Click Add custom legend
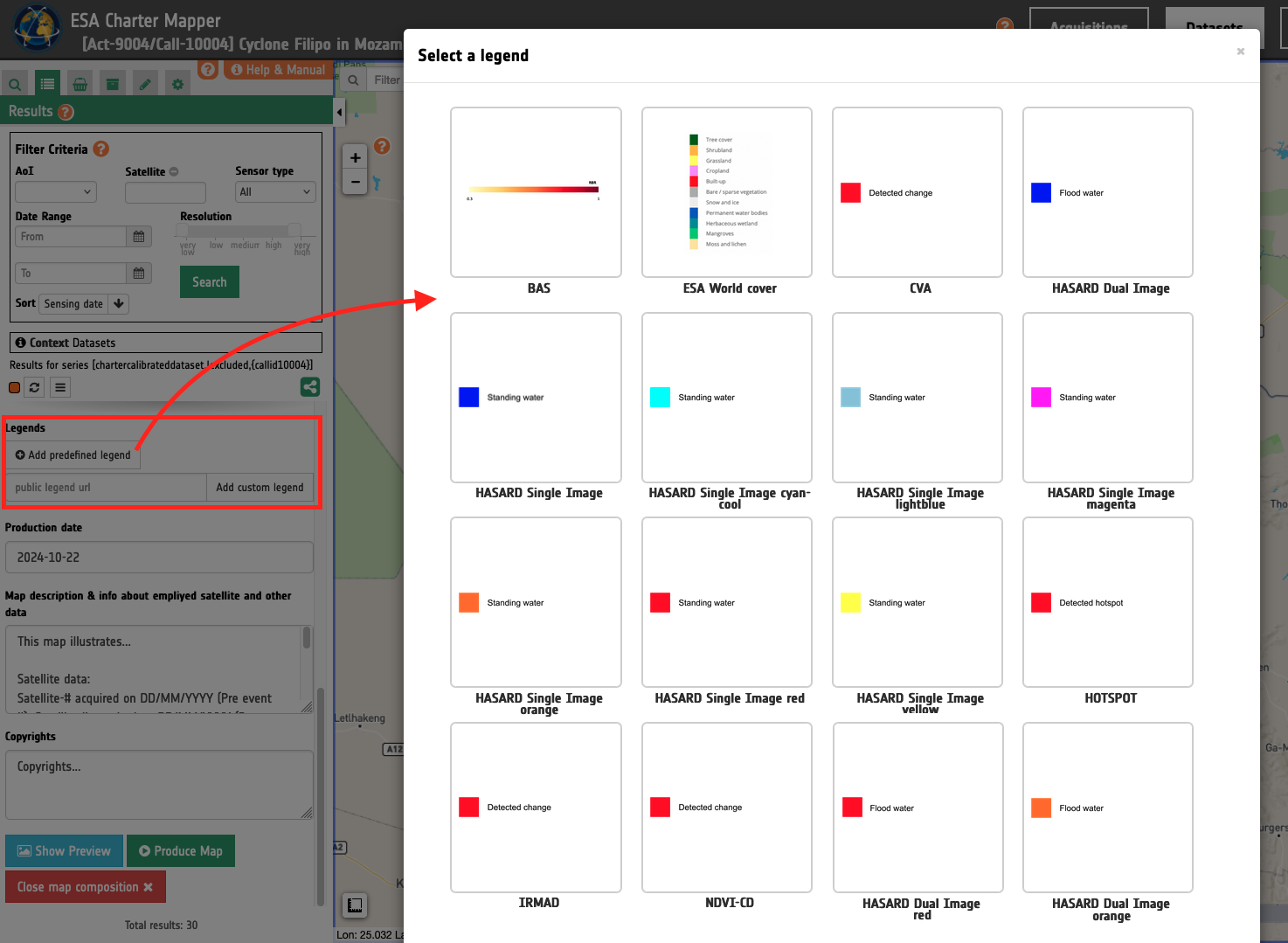Image resolution: width=1288 pixels, height=943 pixels. pyautogui.click(x=260, y=488)
